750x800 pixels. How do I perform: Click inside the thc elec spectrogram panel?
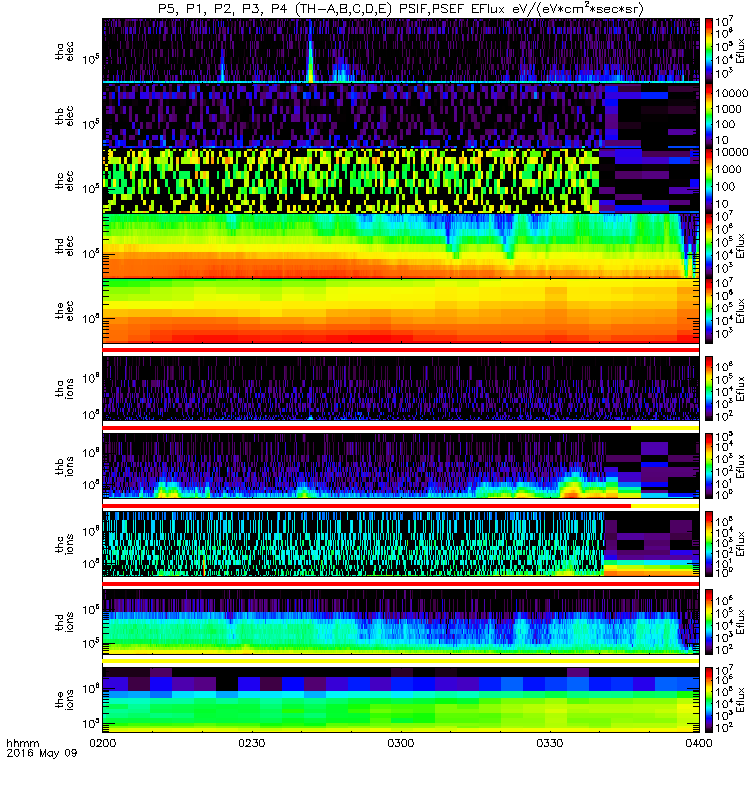[401, 181]
